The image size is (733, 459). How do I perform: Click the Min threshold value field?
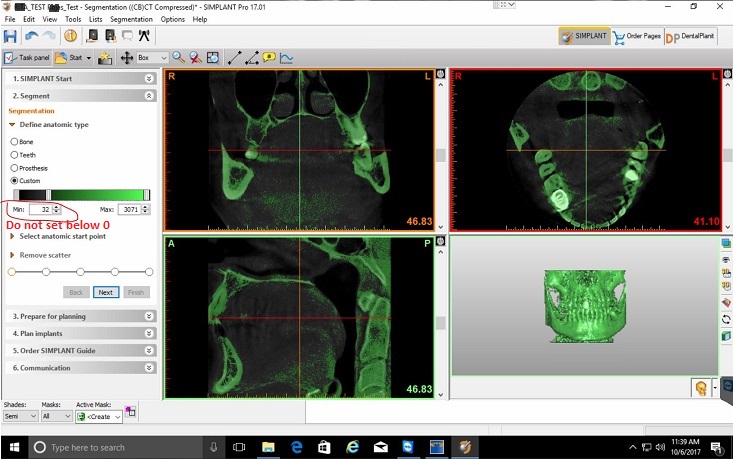click(x=40, y=210)
